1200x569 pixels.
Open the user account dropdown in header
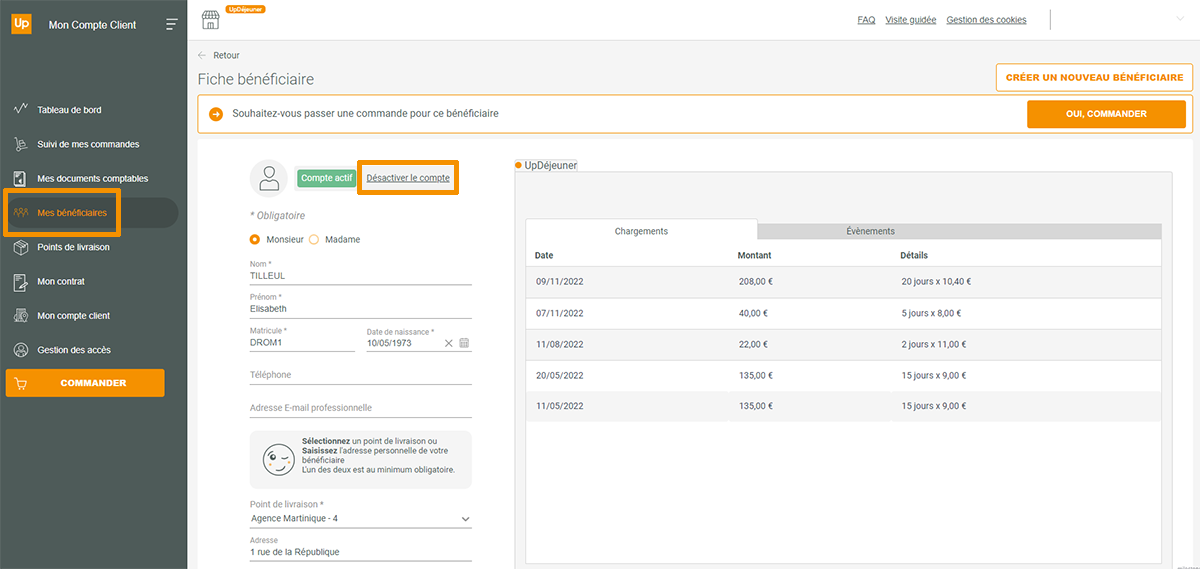(x=1179, y=20)
